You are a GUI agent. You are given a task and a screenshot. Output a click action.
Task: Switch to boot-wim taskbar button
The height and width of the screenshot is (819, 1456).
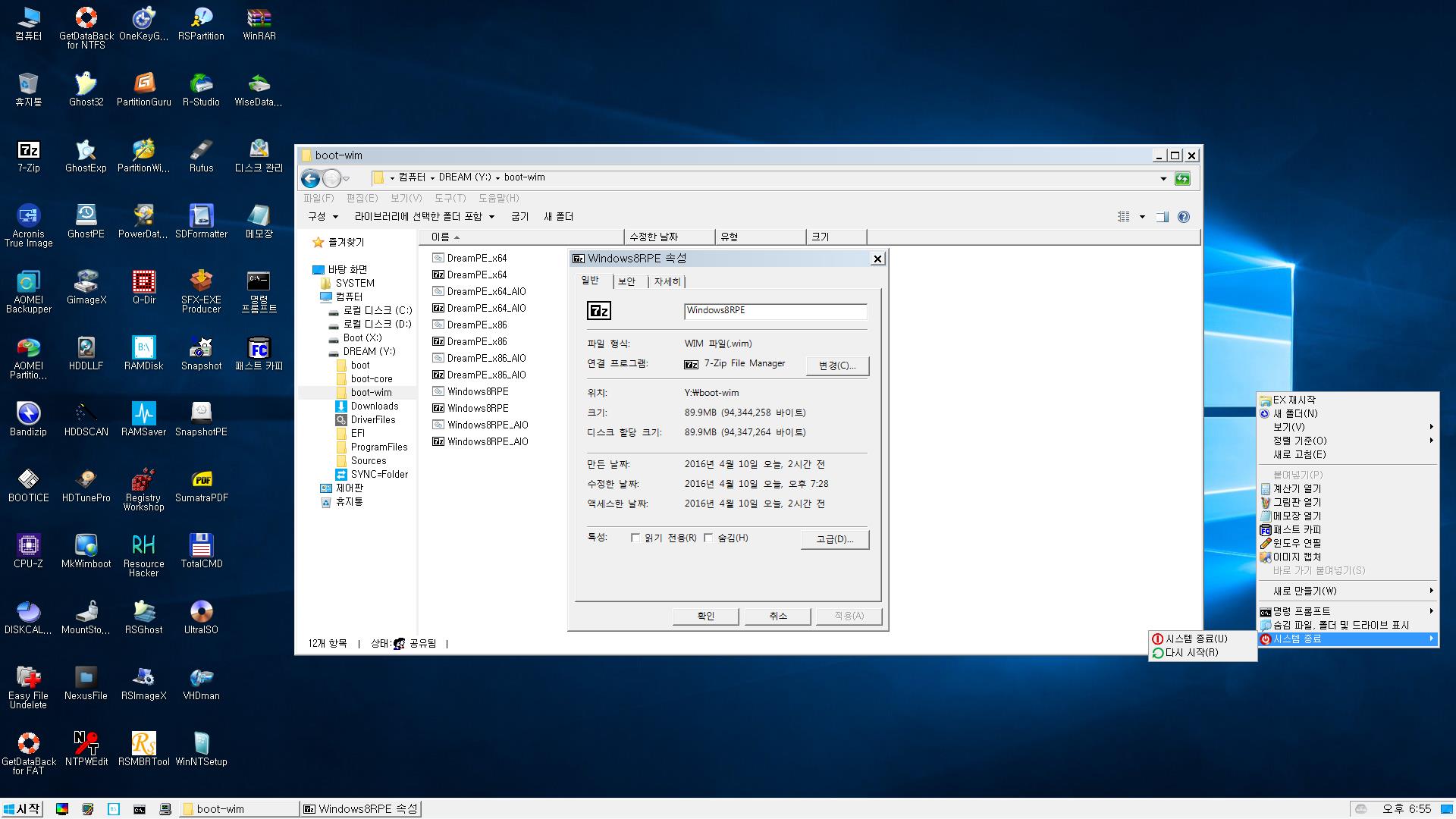pos(239,809)
